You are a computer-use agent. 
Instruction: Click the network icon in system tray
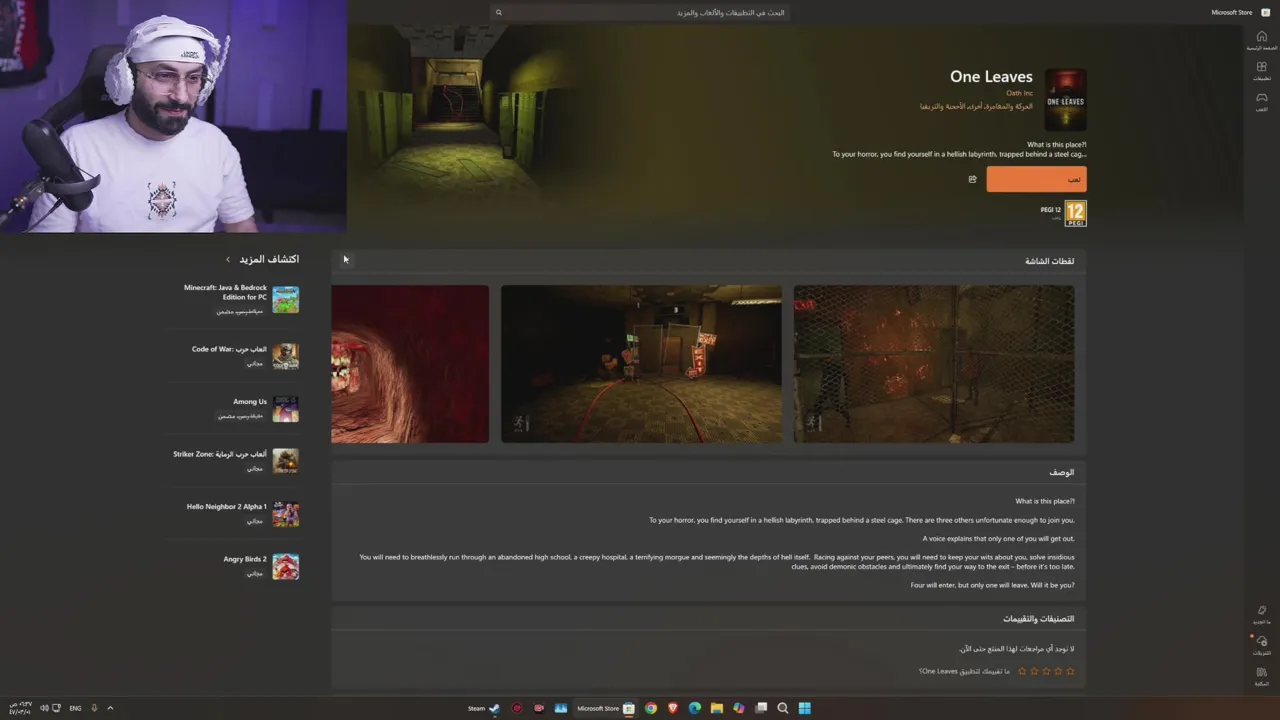pyautogui.click(x=56, y=708)
